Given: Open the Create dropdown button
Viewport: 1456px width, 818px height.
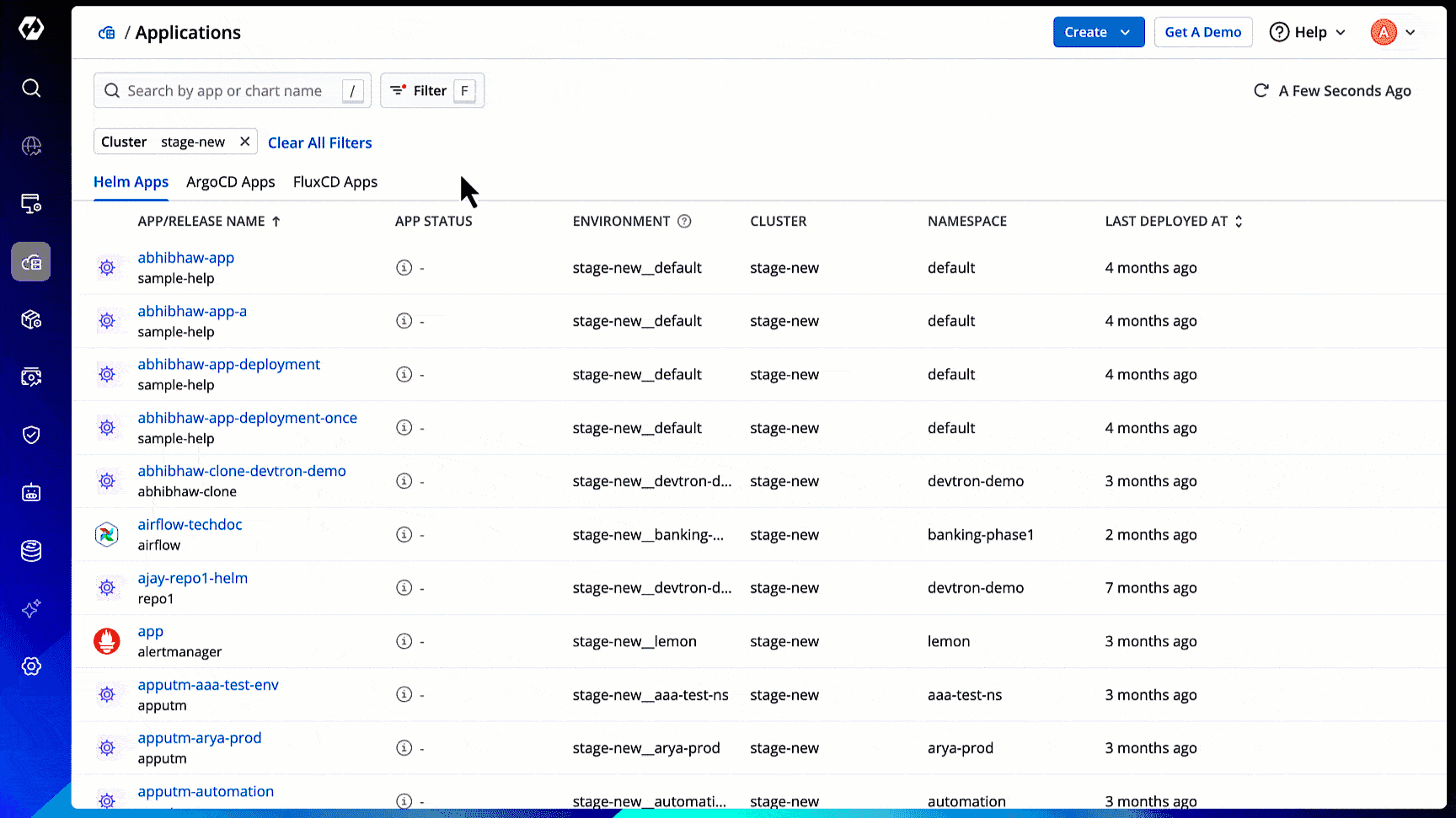Looking at the screenshot, I should [1098, 31].
